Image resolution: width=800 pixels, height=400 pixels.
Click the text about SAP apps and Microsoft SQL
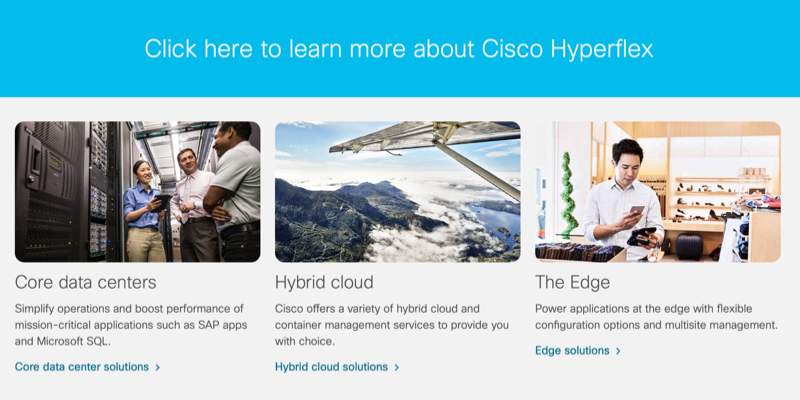(131, 325)
